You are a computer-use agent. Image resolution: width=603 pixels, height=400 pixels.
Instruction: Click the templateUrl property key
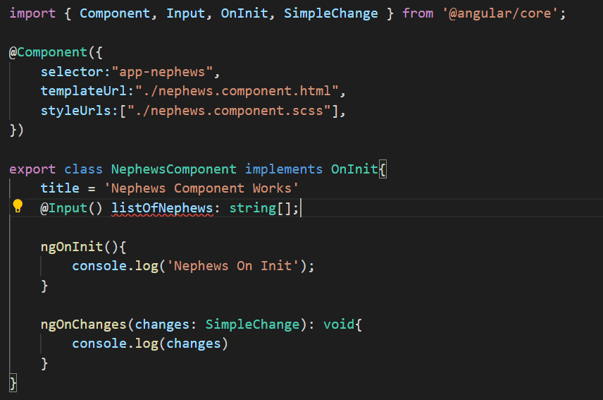click(83, 91)
